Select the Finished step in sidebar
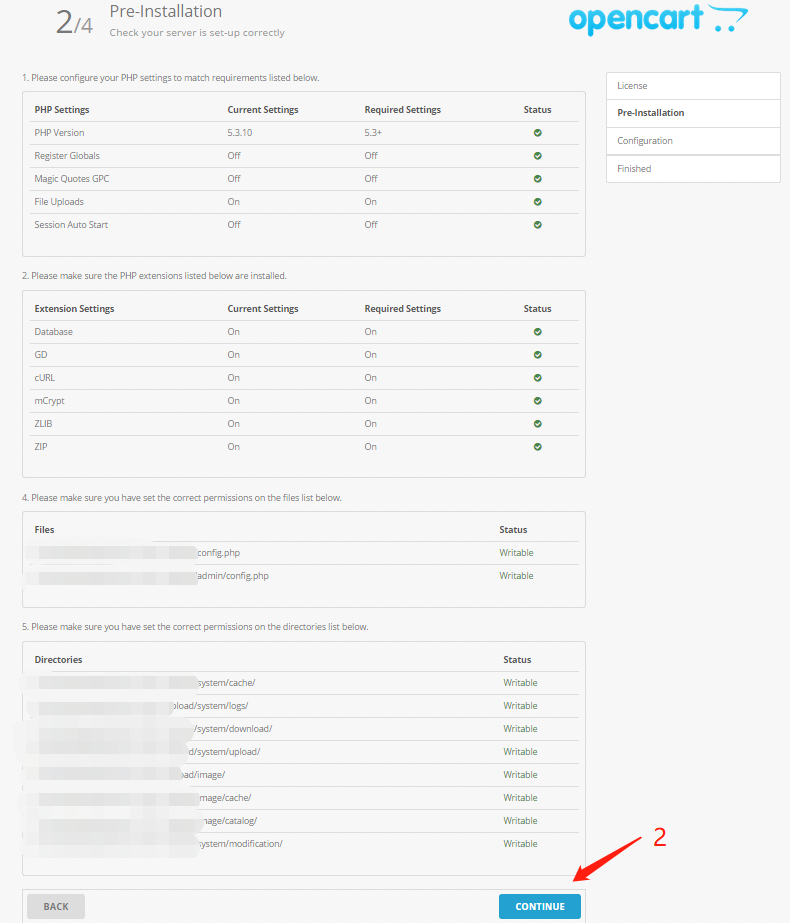 [x=693, y=169]
